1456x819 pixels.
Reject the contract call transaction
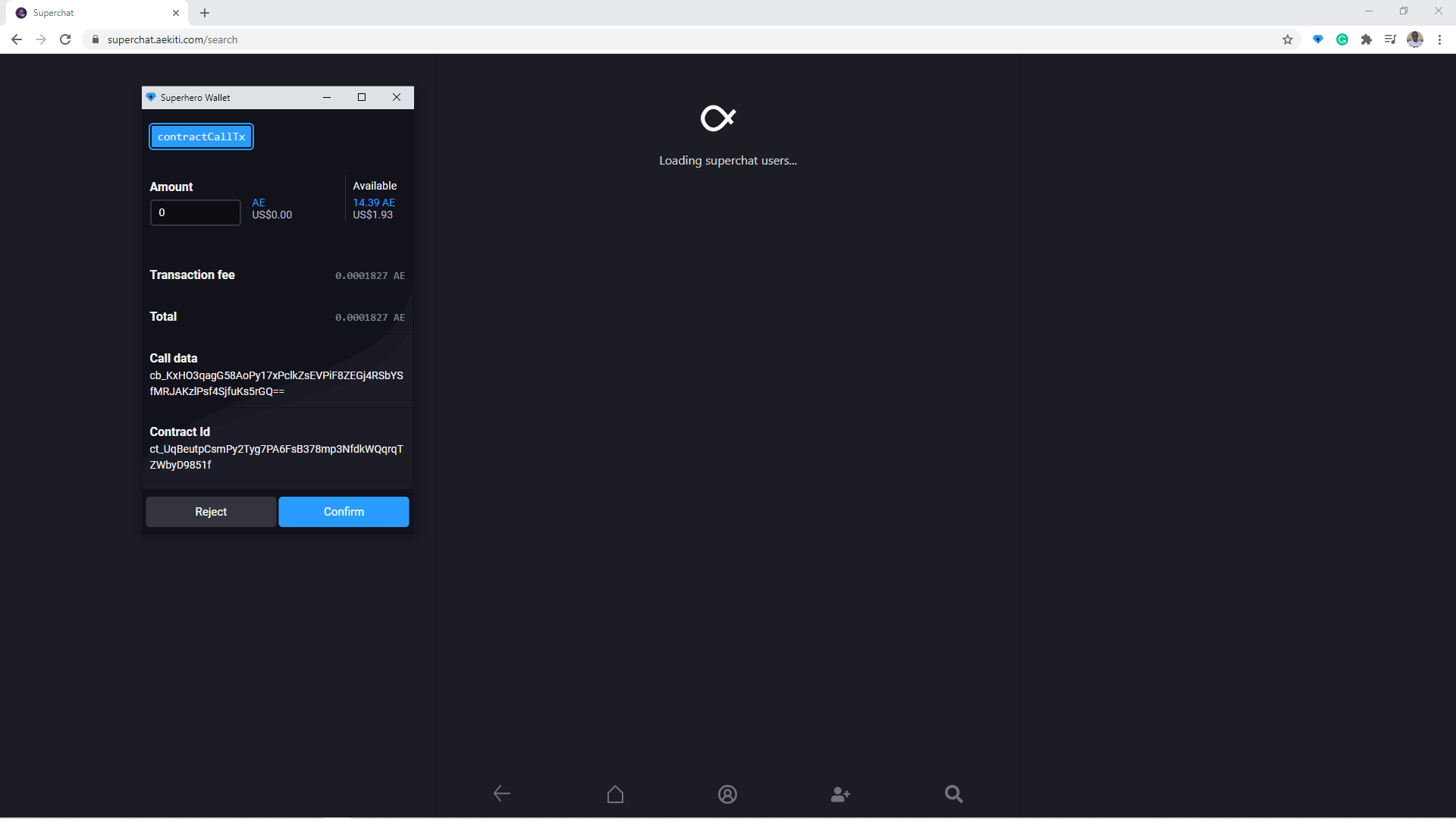[211, 512]
